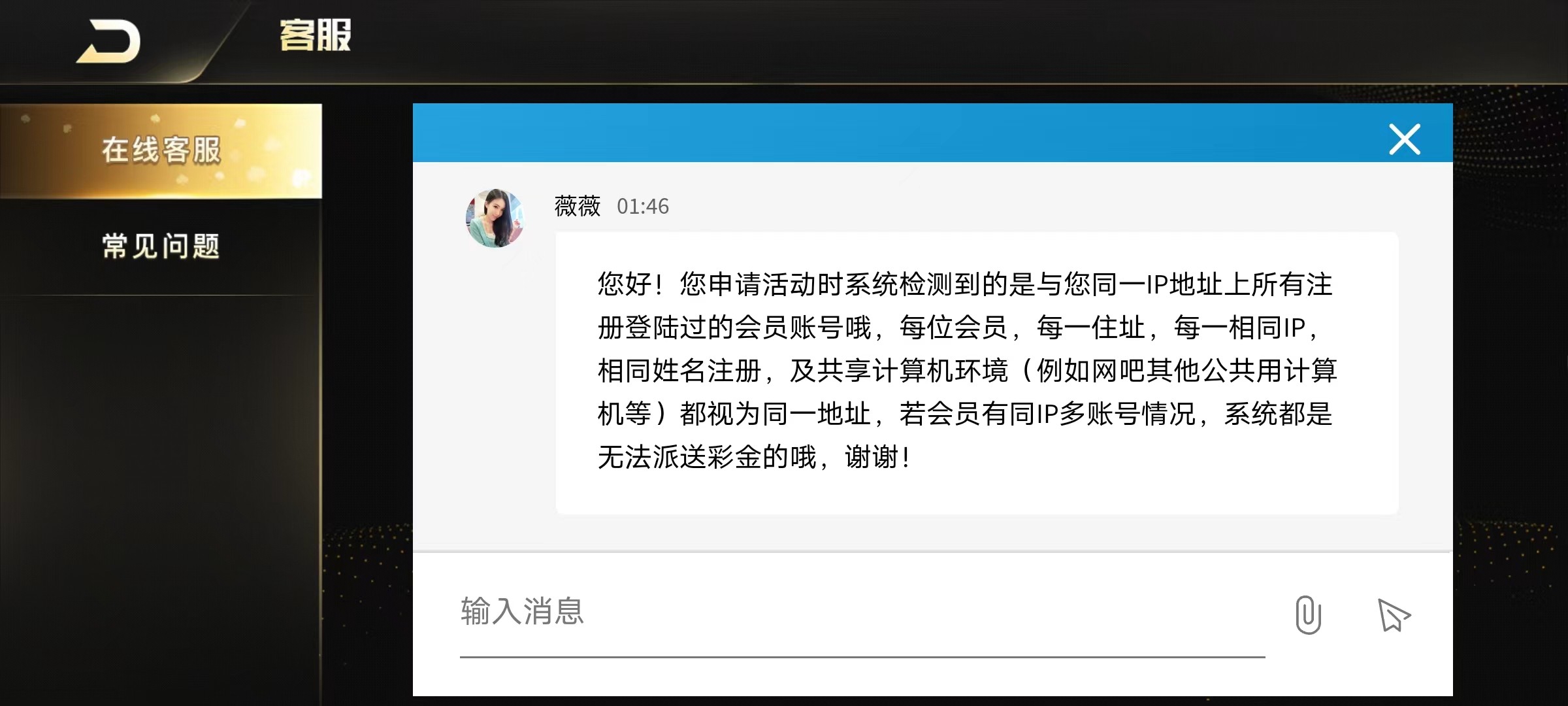Click the 每位会员 text in second line

click(x=953, y=328)
